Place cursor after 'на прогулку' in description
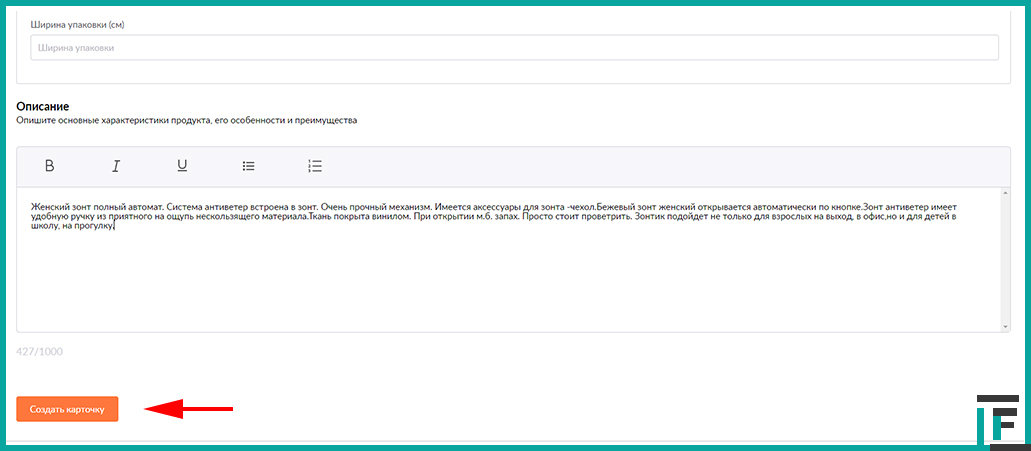1031x451 pixels. [116, 226]
